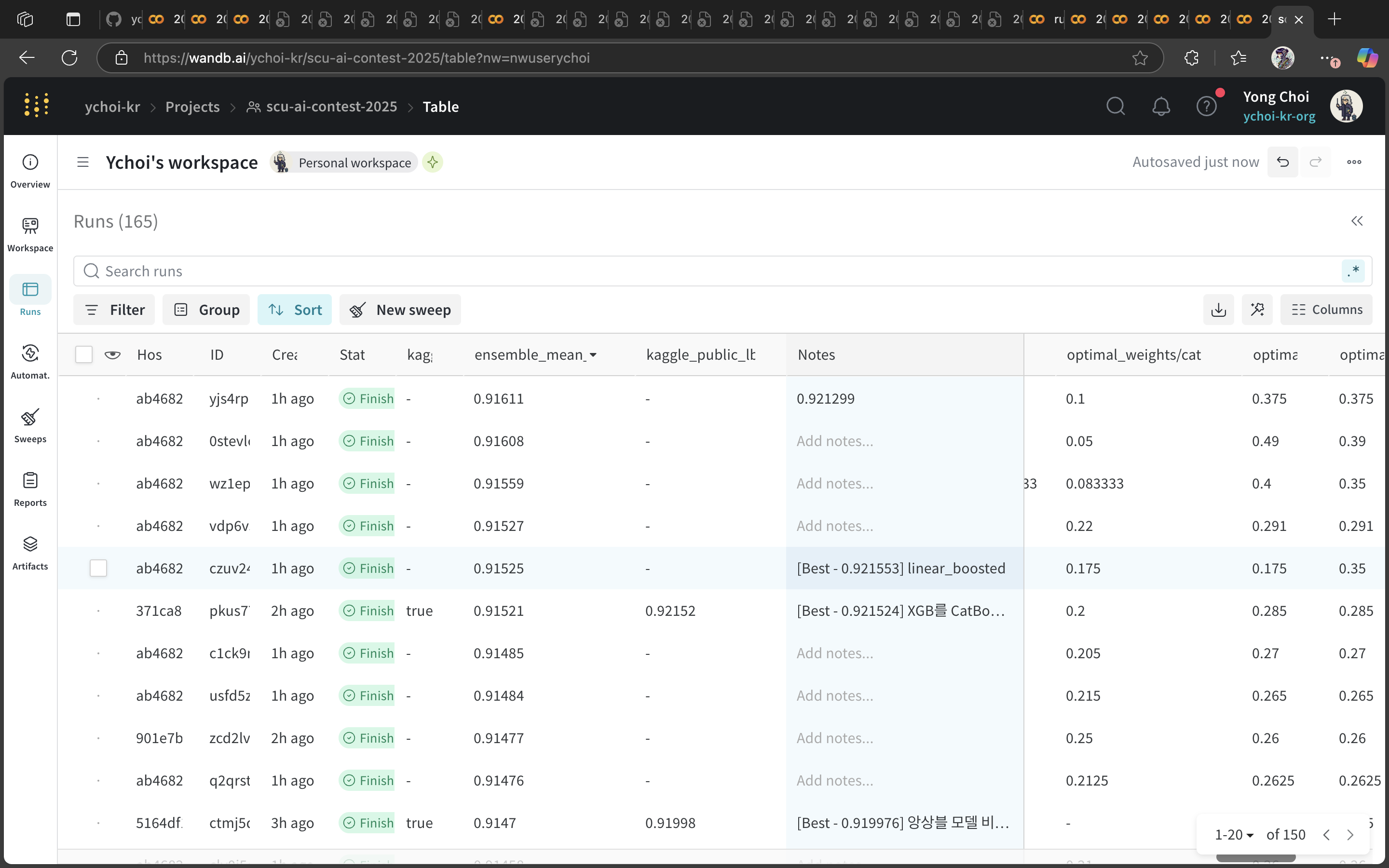
Task: Click the undo workspace change icon
Action: pyautogui.click(x=1282, y=163)
